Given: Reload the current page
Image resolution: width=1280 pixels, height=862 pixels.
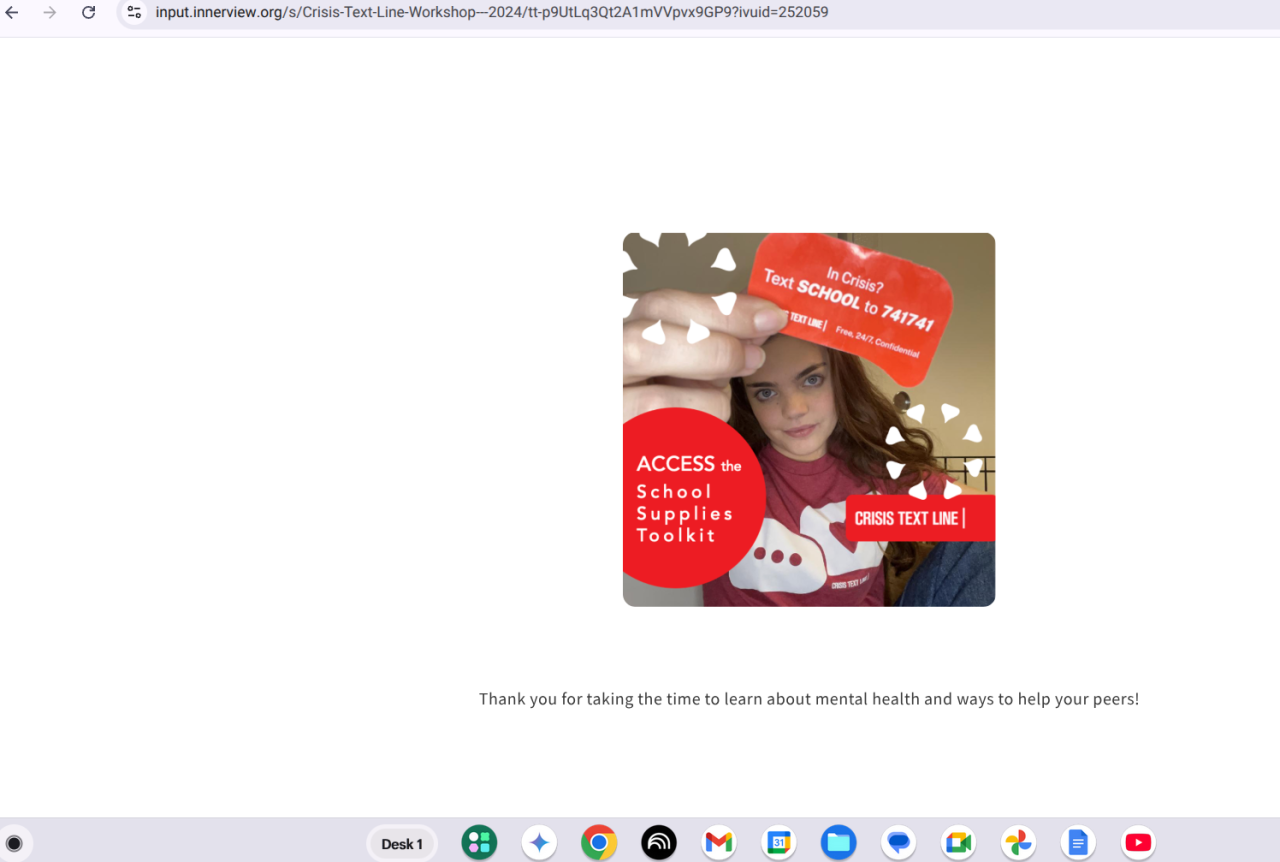Looking at the screenshot, I should [x=88, y=12].
